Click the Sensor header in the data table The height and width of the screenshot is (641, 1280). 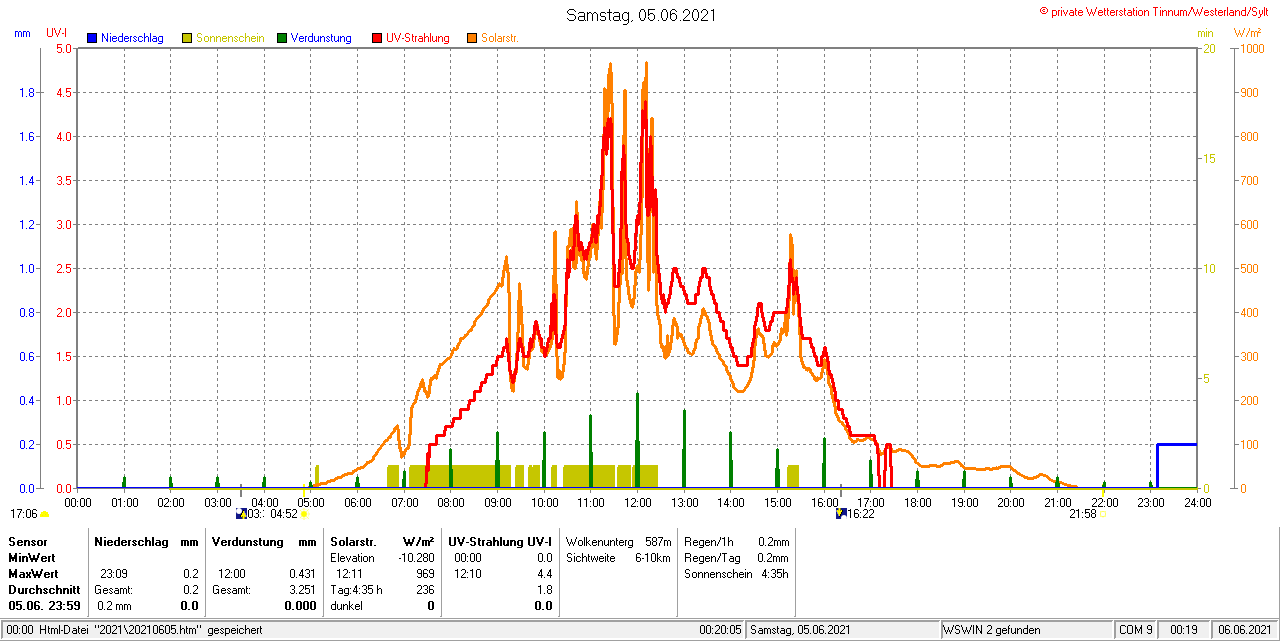(x=27, y=541)
